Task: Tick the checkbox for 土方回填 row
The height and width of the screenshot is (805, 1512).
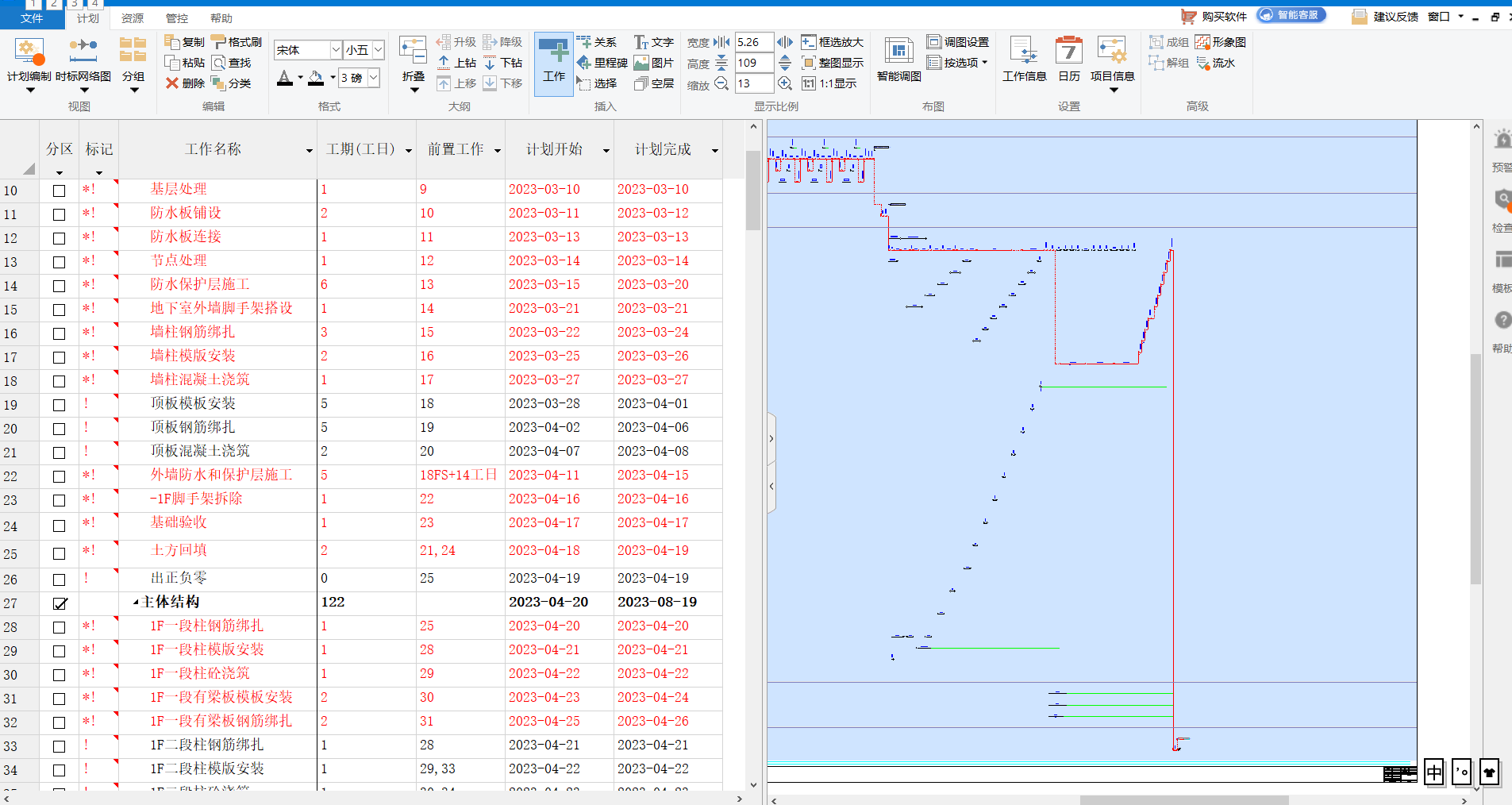Action: click(59, 553)
